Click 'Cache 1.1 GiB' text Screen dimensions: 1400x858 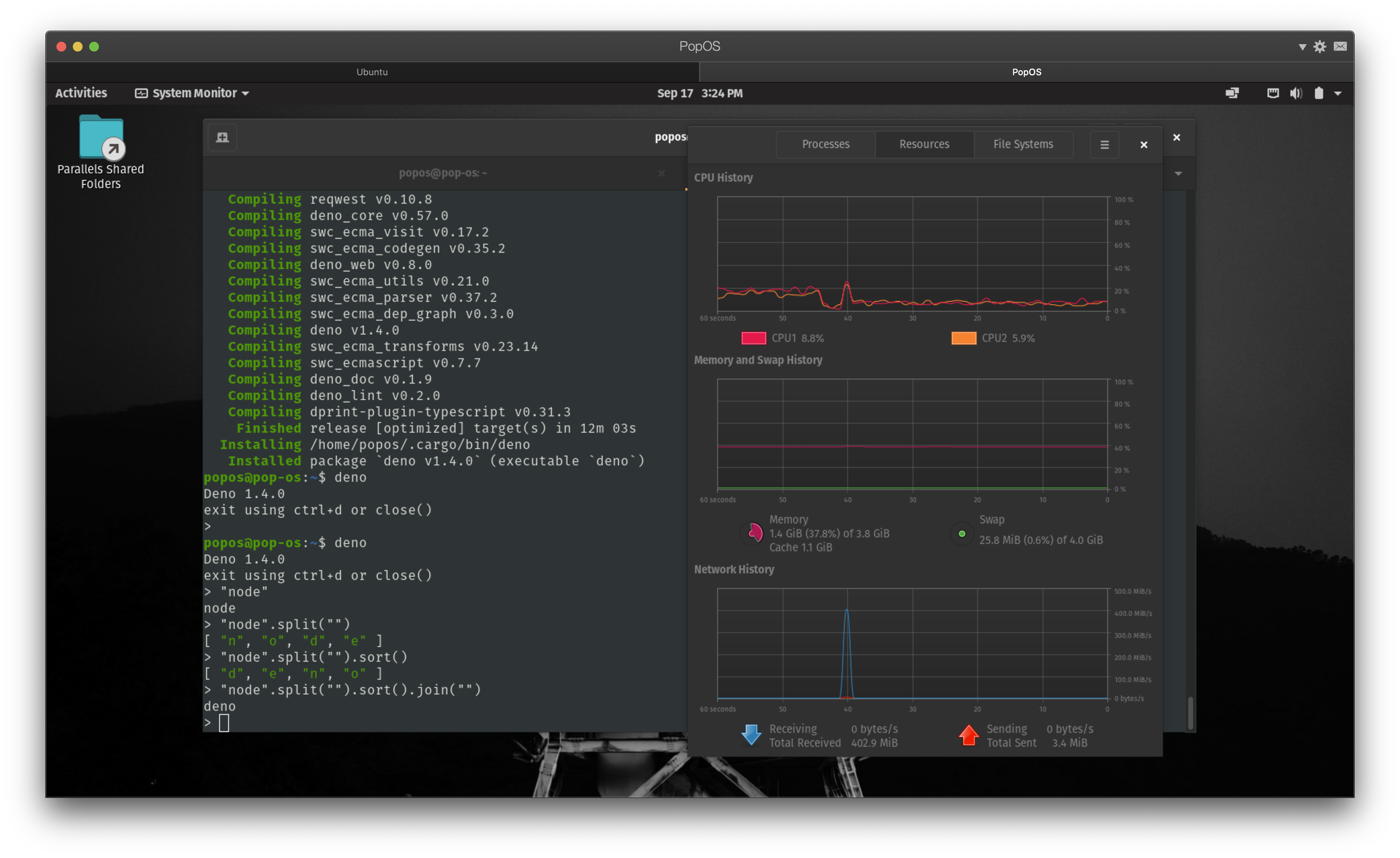click(x=801, y=547)
